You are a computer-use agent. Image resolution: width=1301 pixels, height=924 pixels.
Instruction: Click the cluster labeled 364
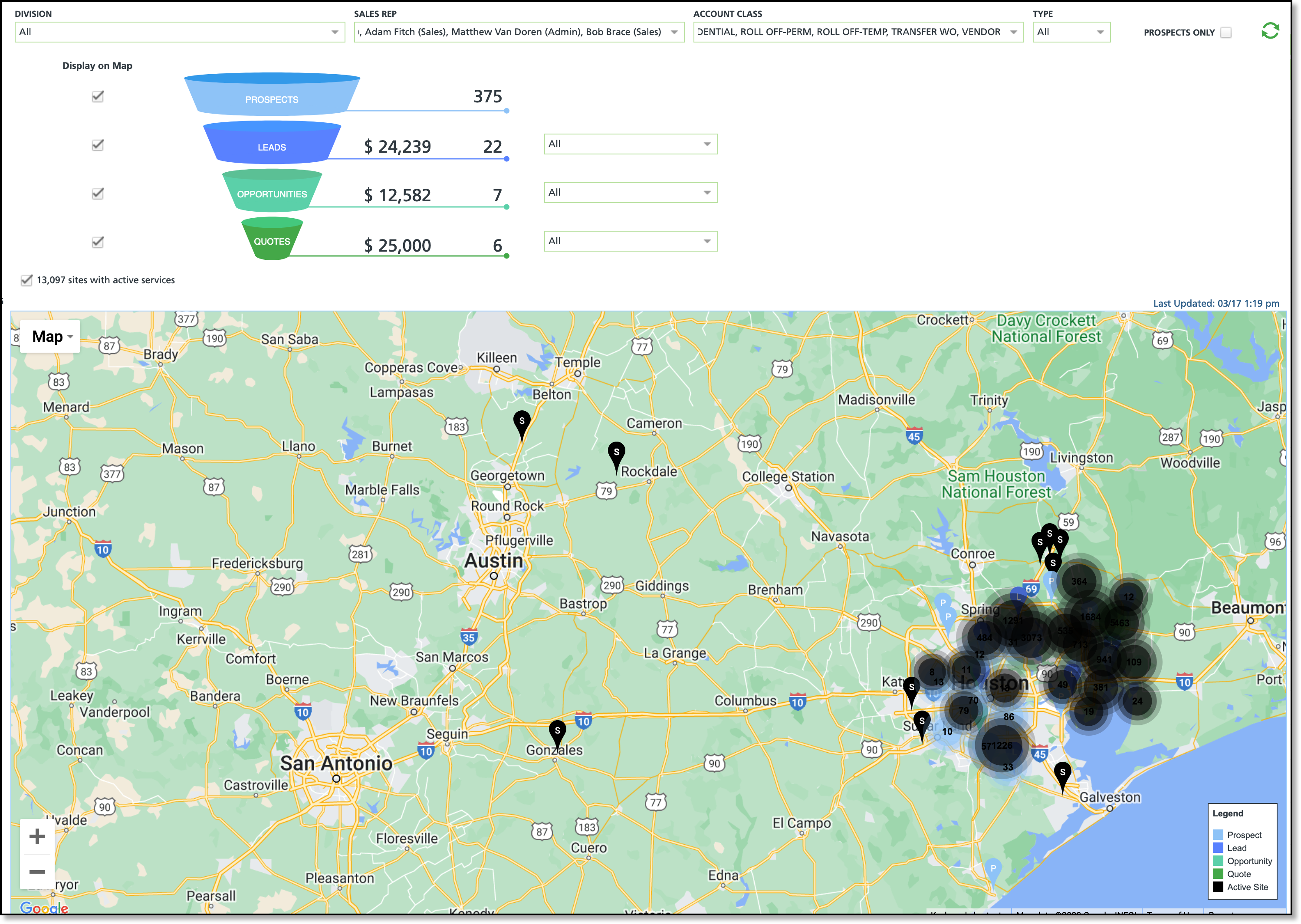1078,581
